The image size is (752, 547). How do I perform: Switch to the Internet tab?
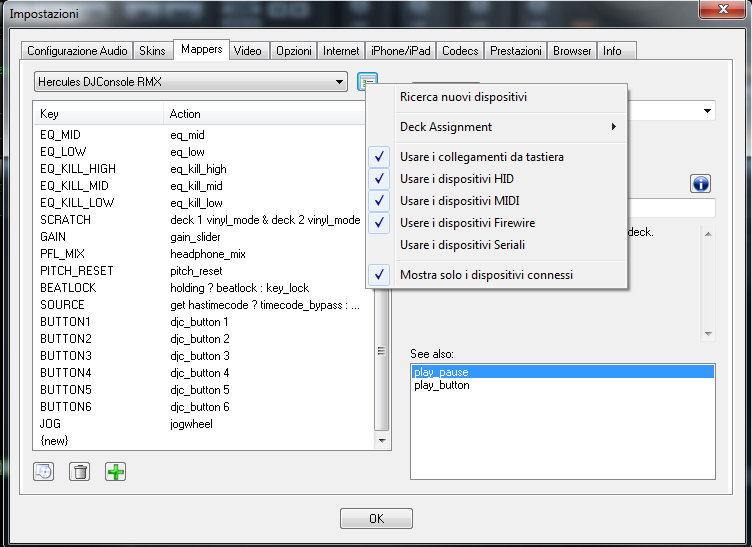(341, 51)
